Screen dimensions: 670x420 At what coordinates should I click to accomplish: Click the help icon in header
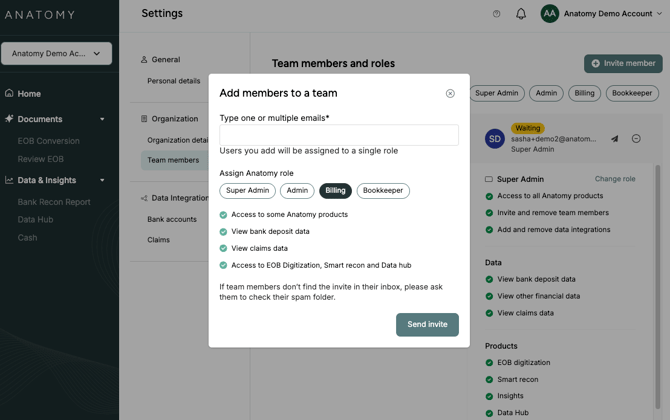(x=497, y=14)
